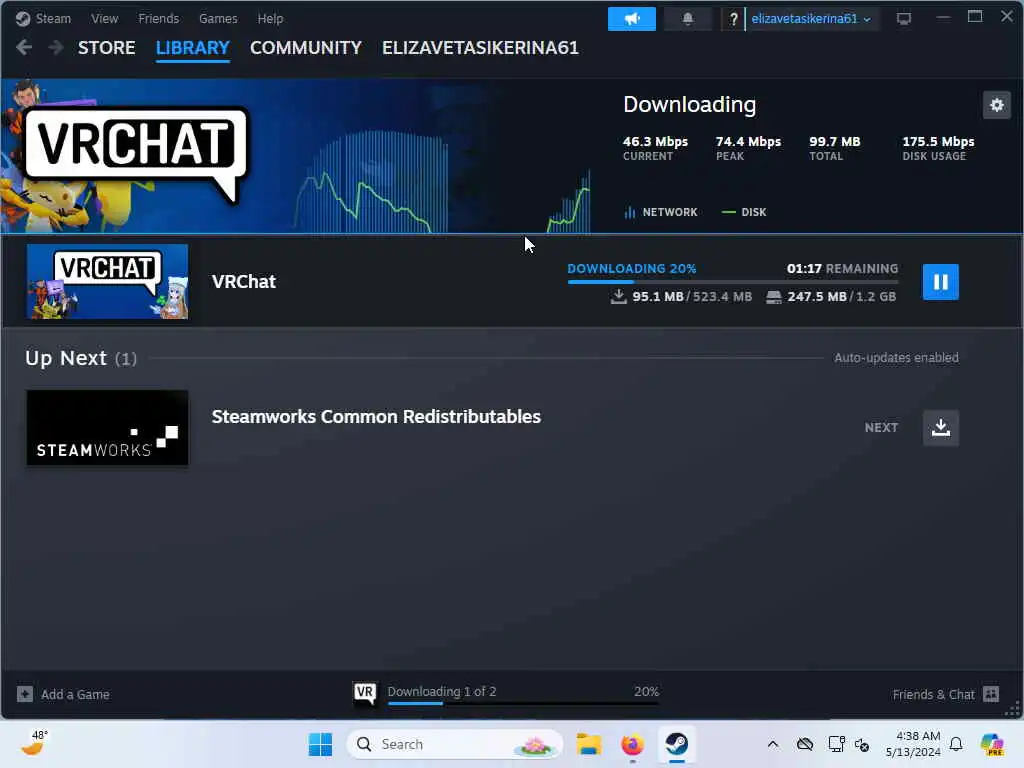The image size is (1024, 768).
Task: Click the Steam taskbar icon
Action: pos(677,744)
